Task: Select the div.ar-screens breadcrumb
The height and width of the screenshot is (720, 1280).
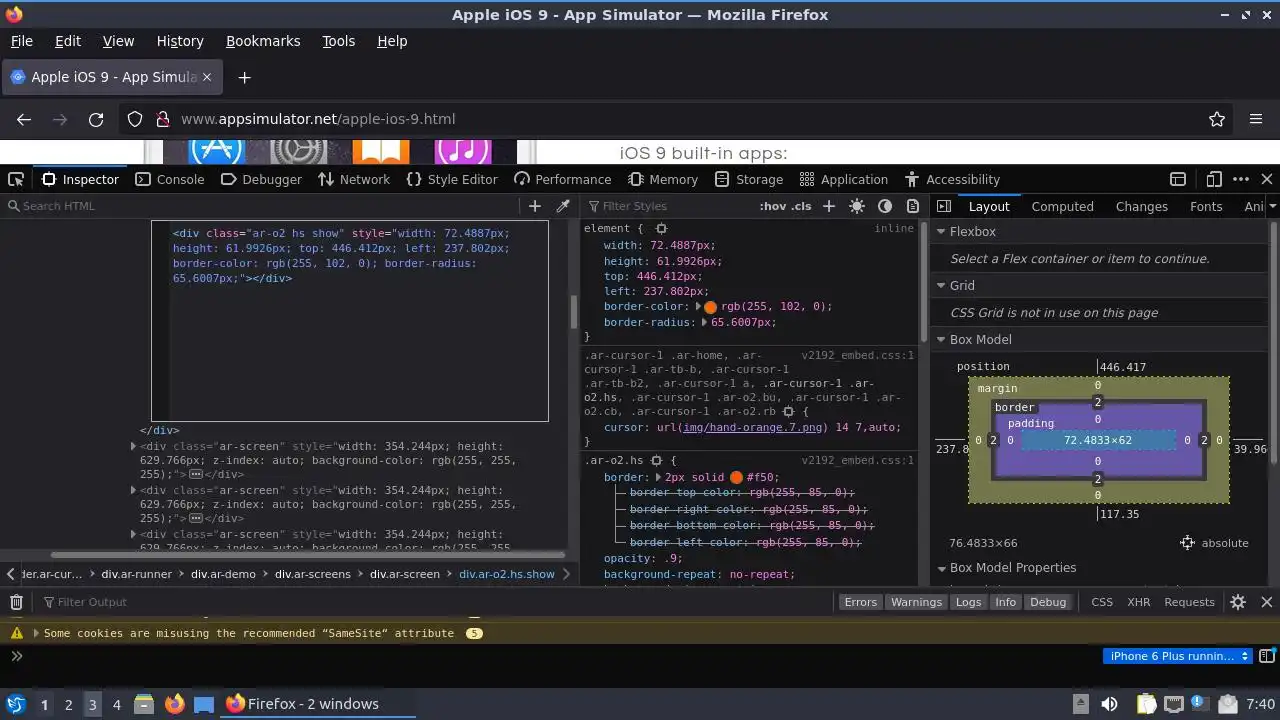Action: [313, 574]
